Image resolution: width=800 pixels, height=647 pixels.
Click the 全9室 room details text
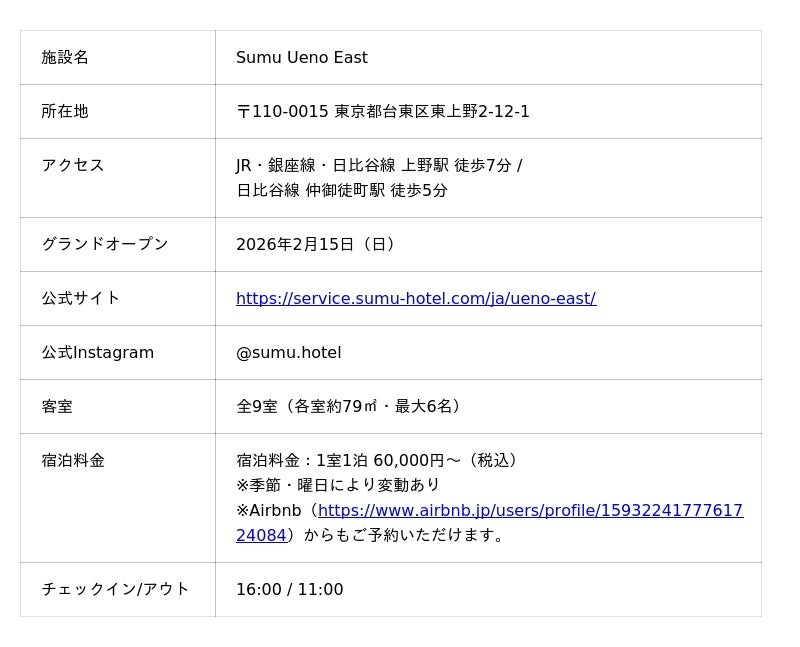pos(350,407)
